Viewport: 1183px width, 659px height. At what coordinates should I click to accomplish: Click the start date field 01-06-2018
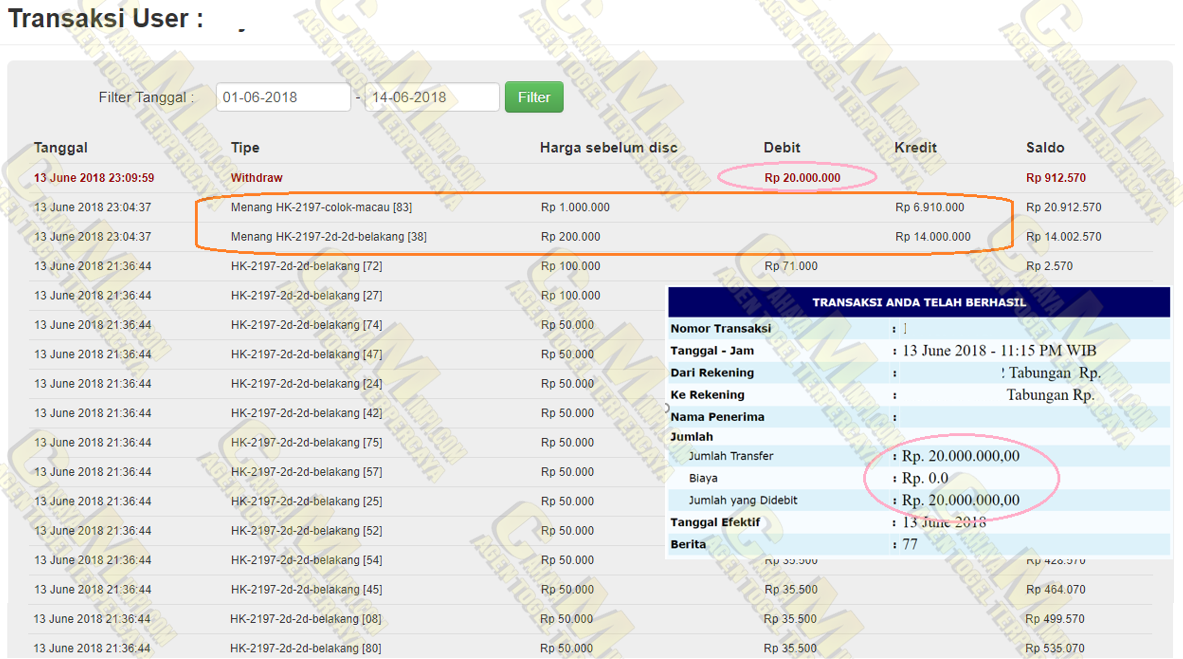click(283, 97)
